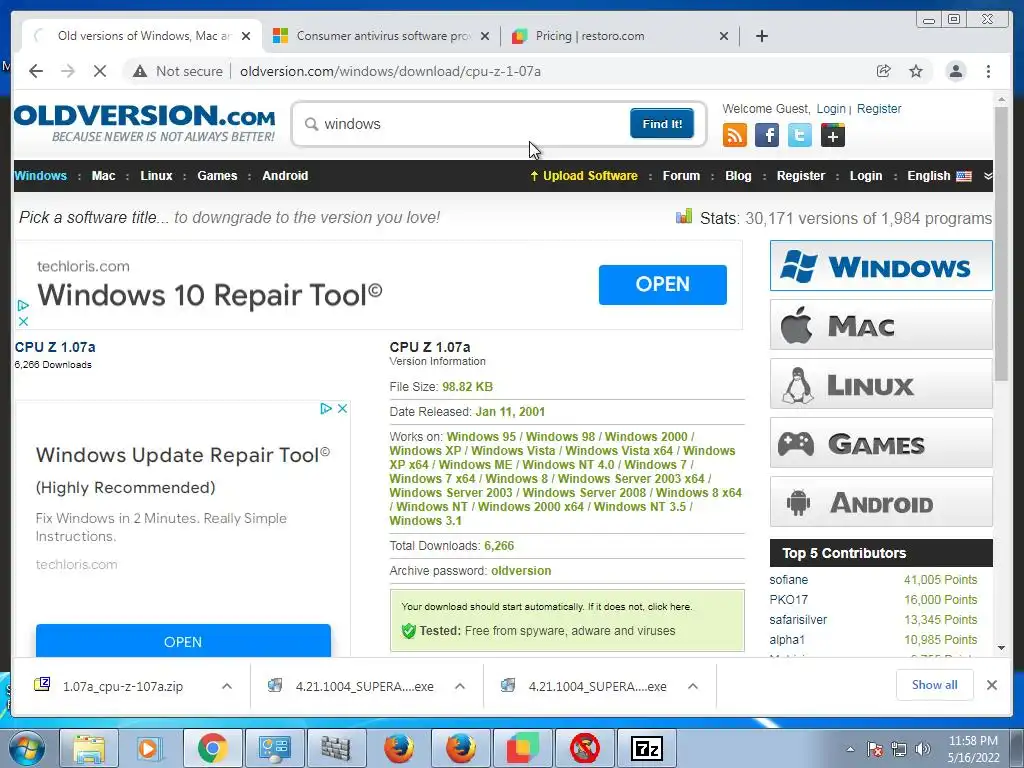Viewport: 1024px width, 768px height.
Task: Switch to Consumer antivirus software tab
Action: 381,36
